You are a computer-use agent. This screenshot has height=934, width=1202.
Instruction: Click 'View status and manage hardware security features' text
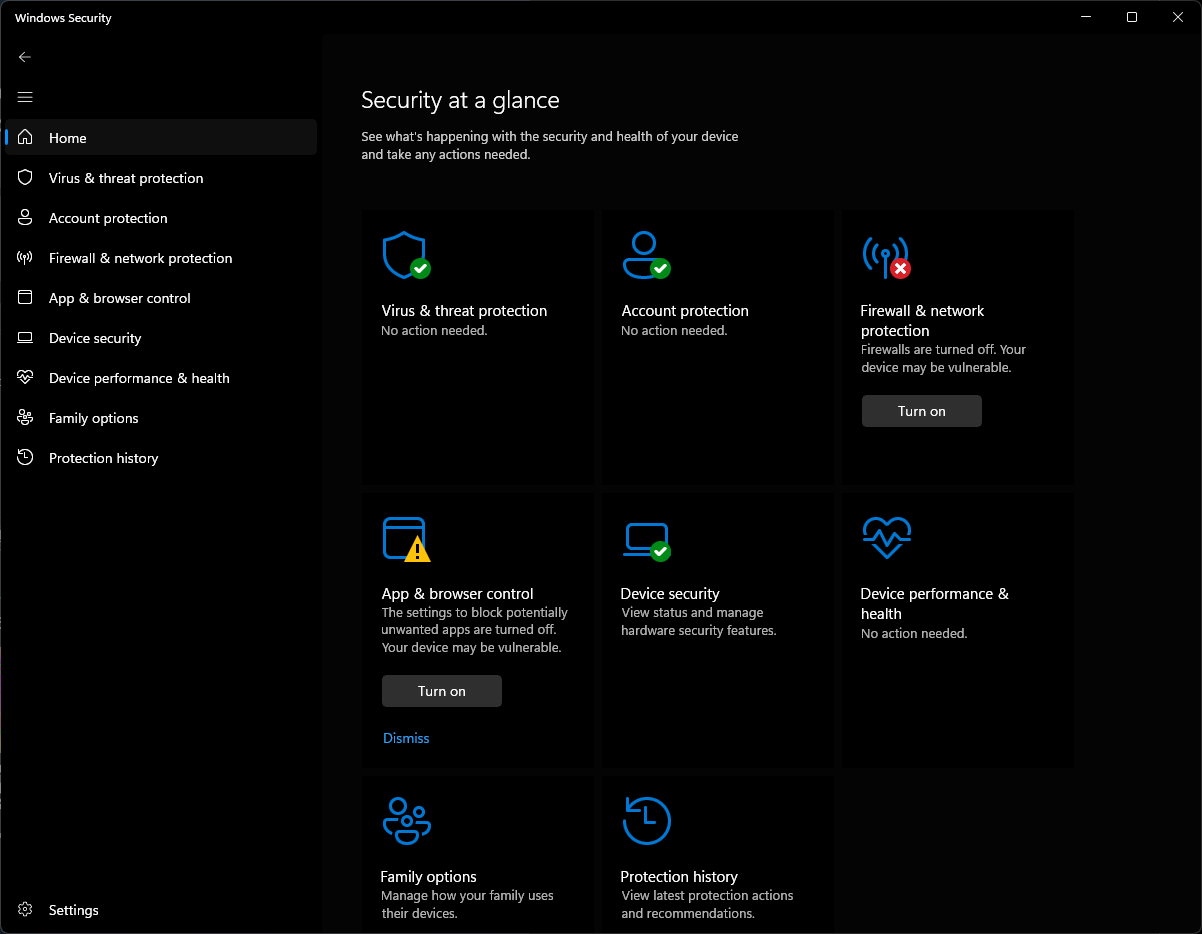pyautogui.click(x=698, y=622)
